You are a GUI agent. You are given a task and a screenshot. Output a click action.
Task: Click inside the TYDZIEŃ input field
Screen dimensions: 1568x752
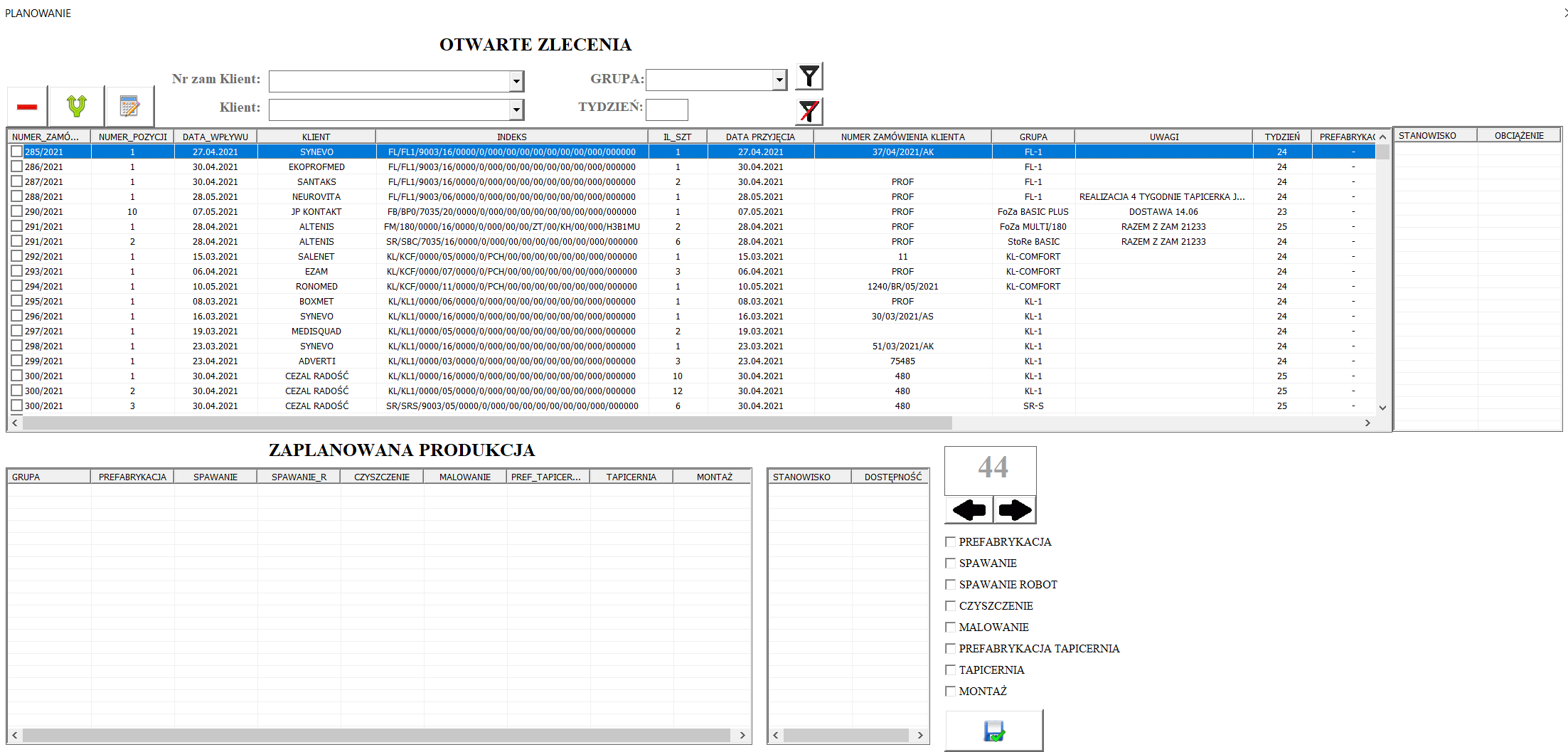667,110
